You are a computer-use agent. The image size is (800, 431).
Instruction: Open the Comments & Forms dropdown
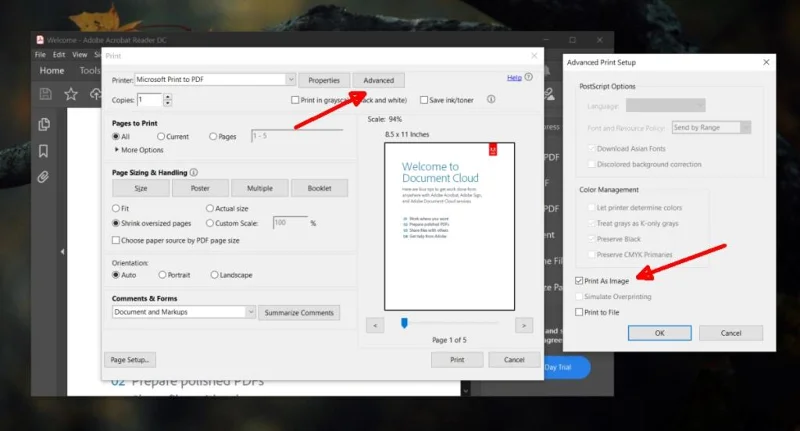250,312
